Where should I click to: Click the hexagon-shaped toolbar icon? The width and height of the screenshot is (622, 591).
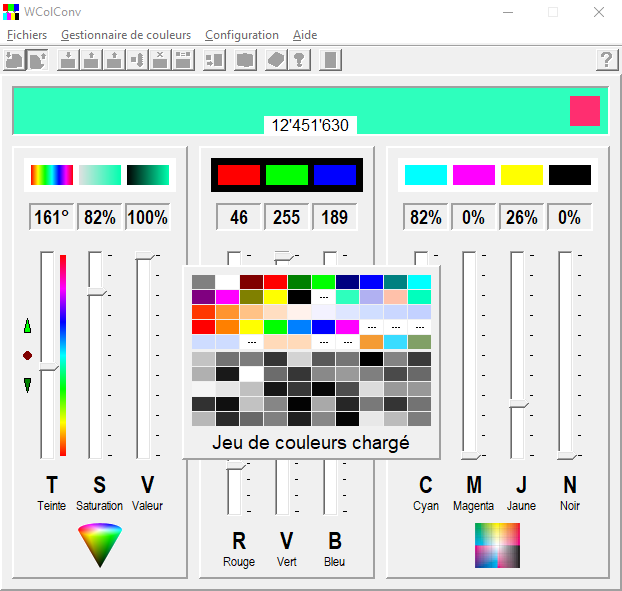click(275, 60)
